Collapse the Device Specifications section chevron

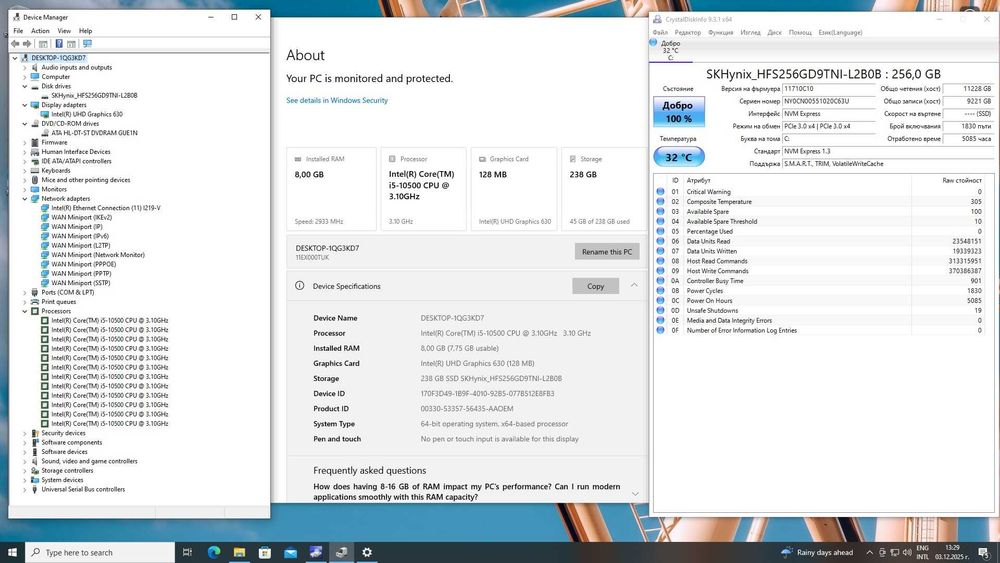point(634,285)
